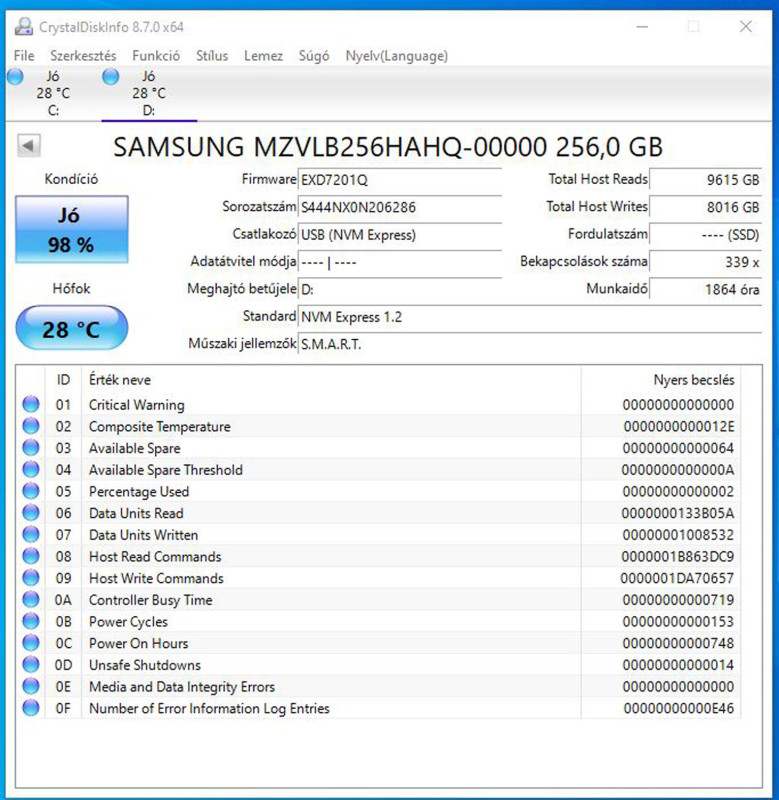Click the status orb for Number of Error Information Log Entries
The image size is (779, 800).
pyautogui.click(x=31, y=708)
